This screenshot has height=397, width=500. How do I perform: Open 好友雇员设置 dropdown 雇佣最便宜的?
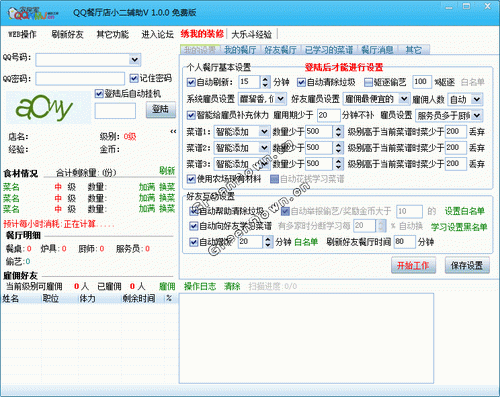404,99
